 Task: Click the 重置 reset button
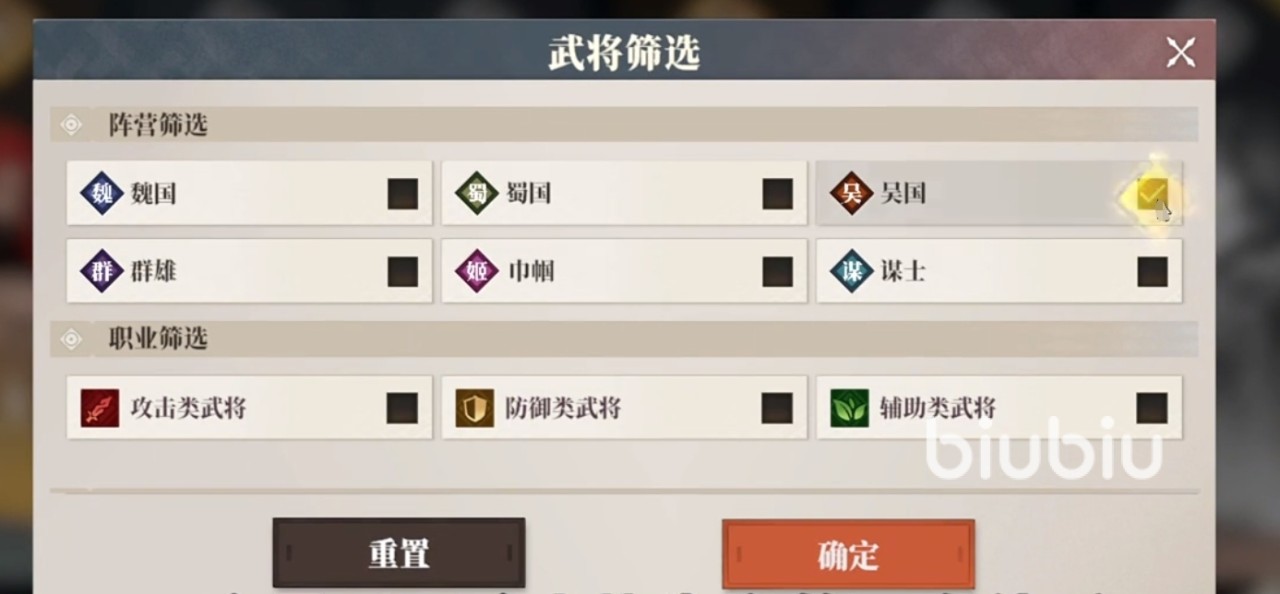[399, 553]
